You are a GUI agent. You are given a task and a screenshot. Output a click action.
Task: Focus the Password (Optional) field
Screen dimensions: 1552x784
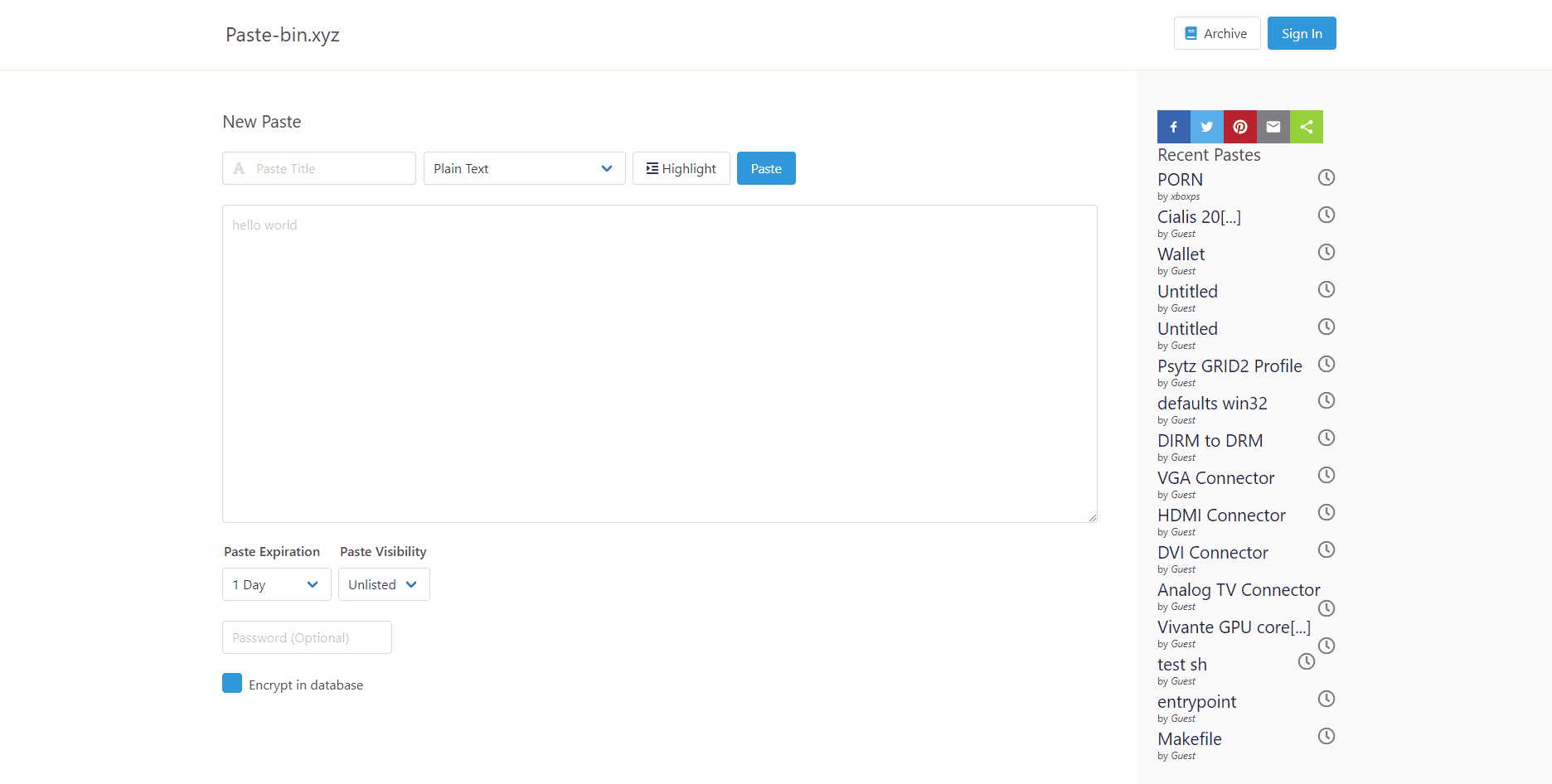point(307,637)
